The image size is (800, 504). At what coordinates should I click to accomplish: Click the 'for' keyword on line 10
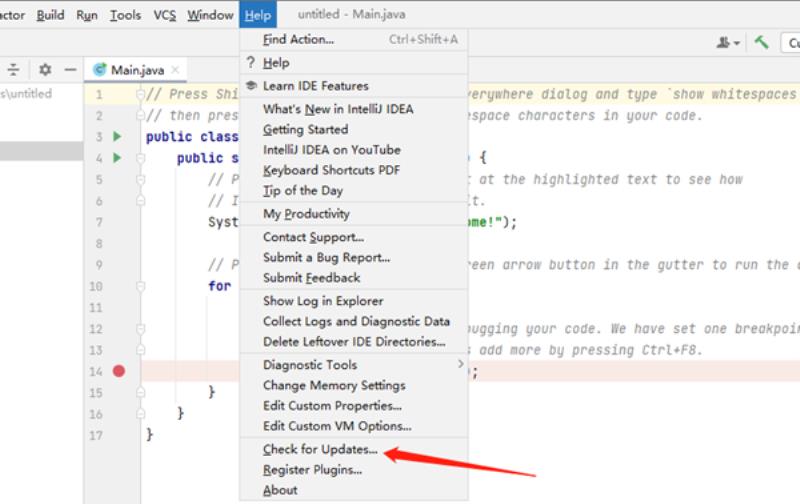[x=219, y=286]
